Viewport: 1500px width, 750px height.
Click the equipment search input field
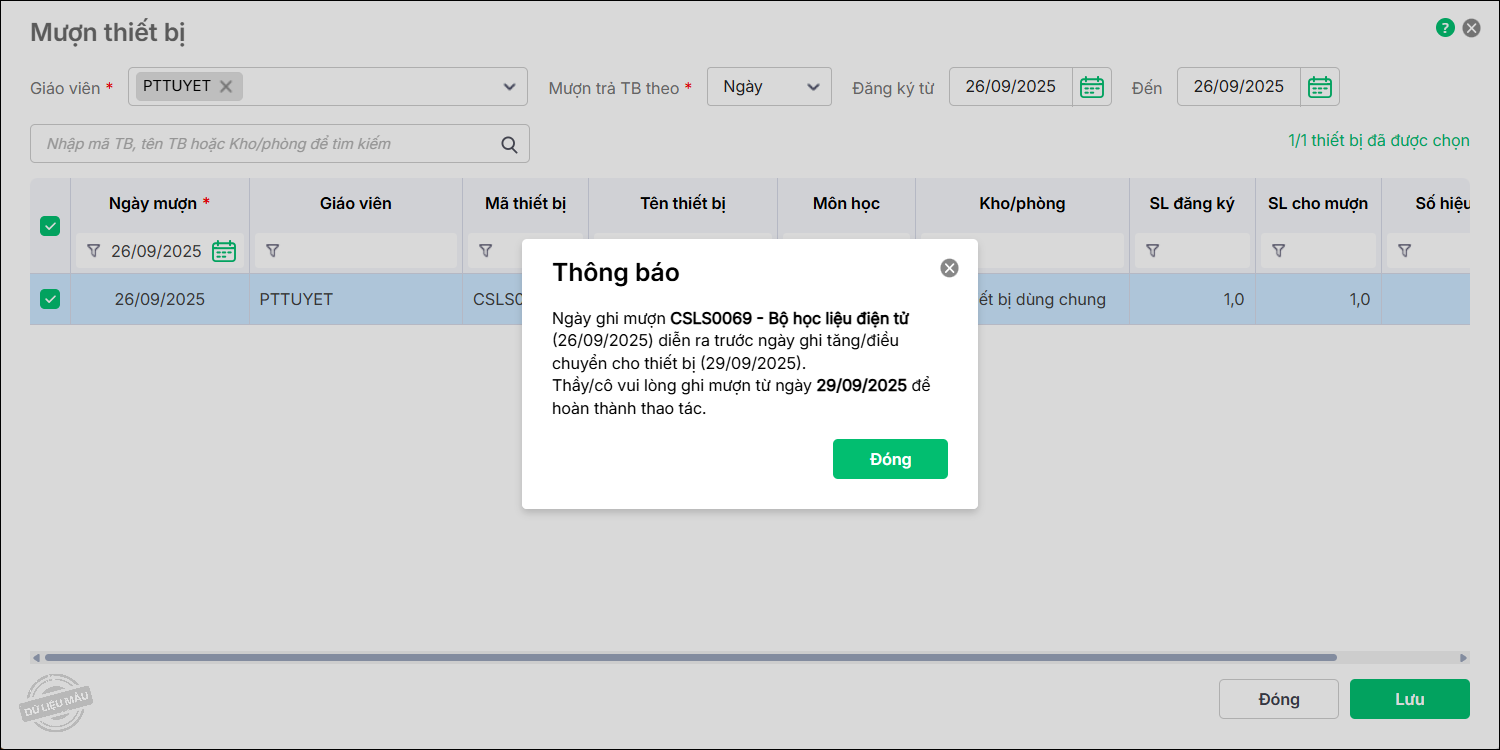click(x=265, y=144)
